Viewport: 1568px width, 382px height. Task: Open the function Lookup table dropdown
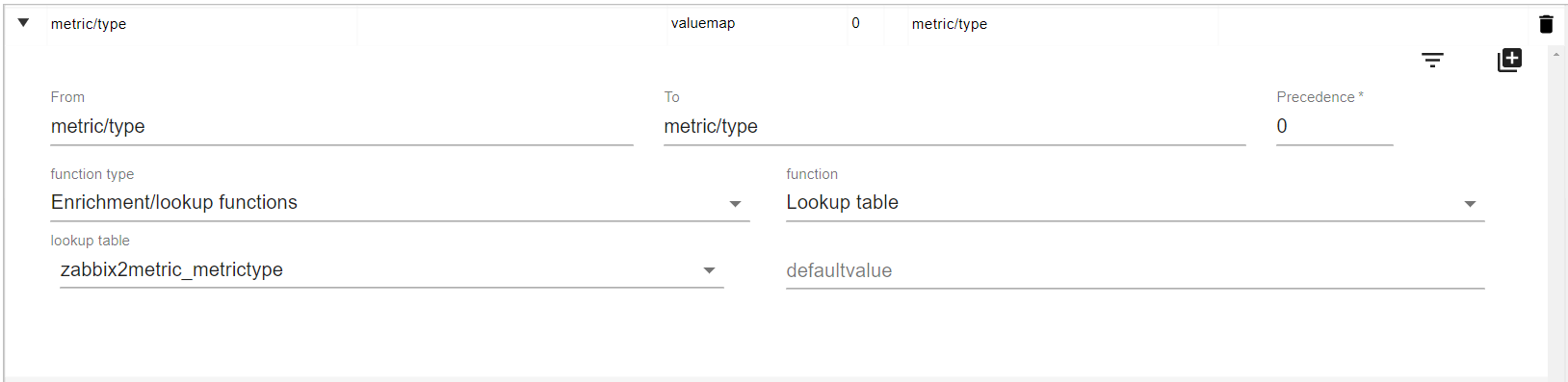pyautogui.click(x=1135, y=203)
